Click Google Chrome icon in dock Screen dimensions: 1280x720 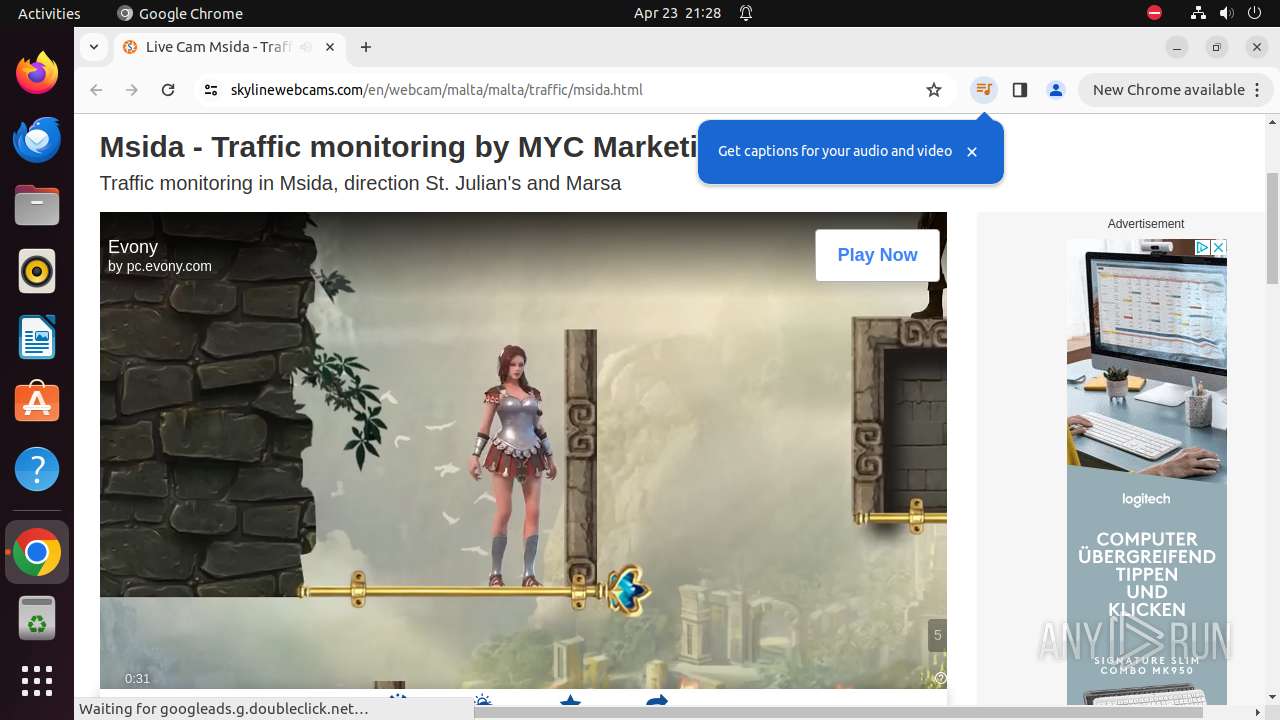tap(37, 553)
